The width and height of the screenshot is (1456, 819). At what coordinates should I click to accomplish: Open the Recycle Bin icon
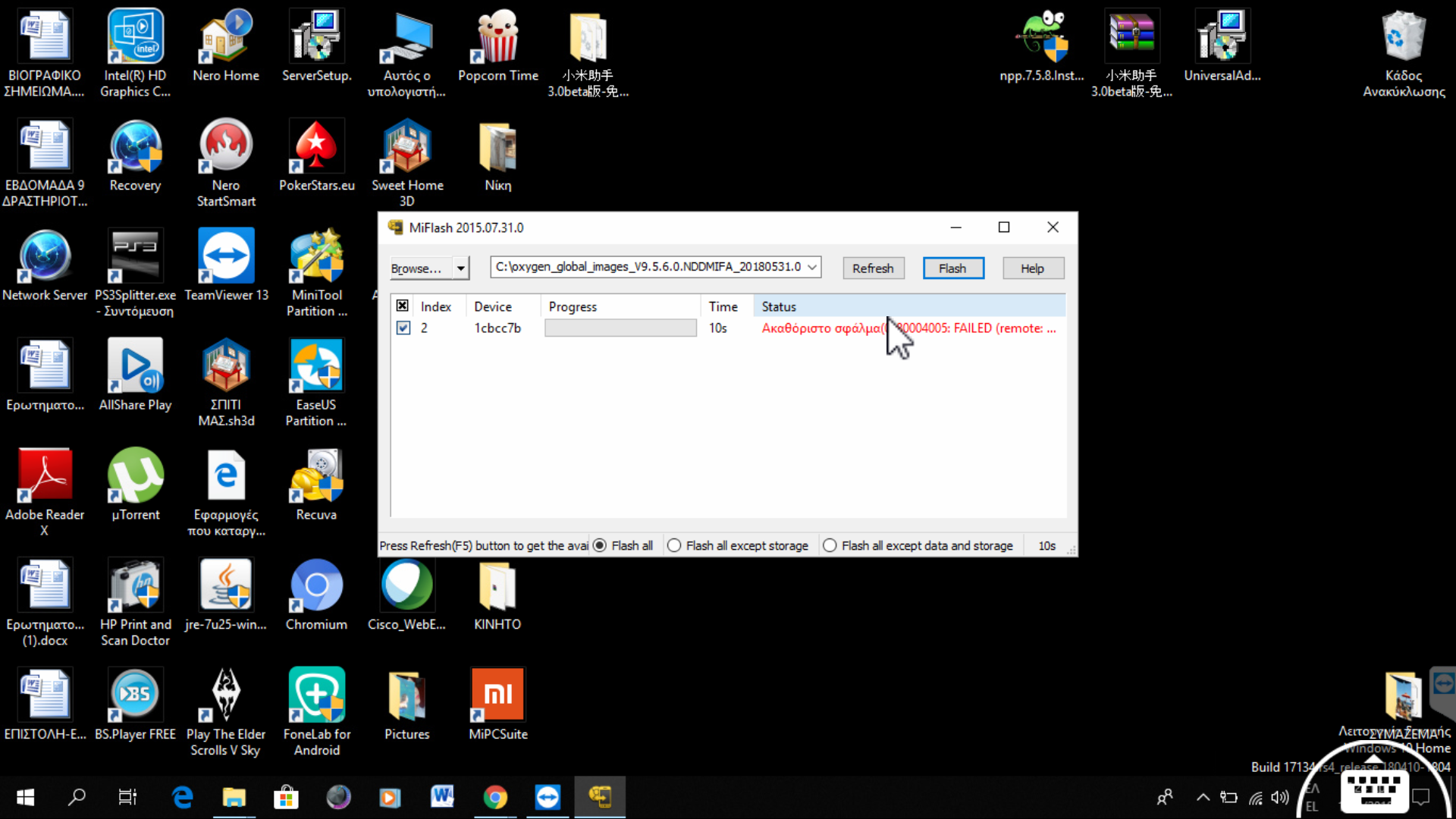point(1403,36)
